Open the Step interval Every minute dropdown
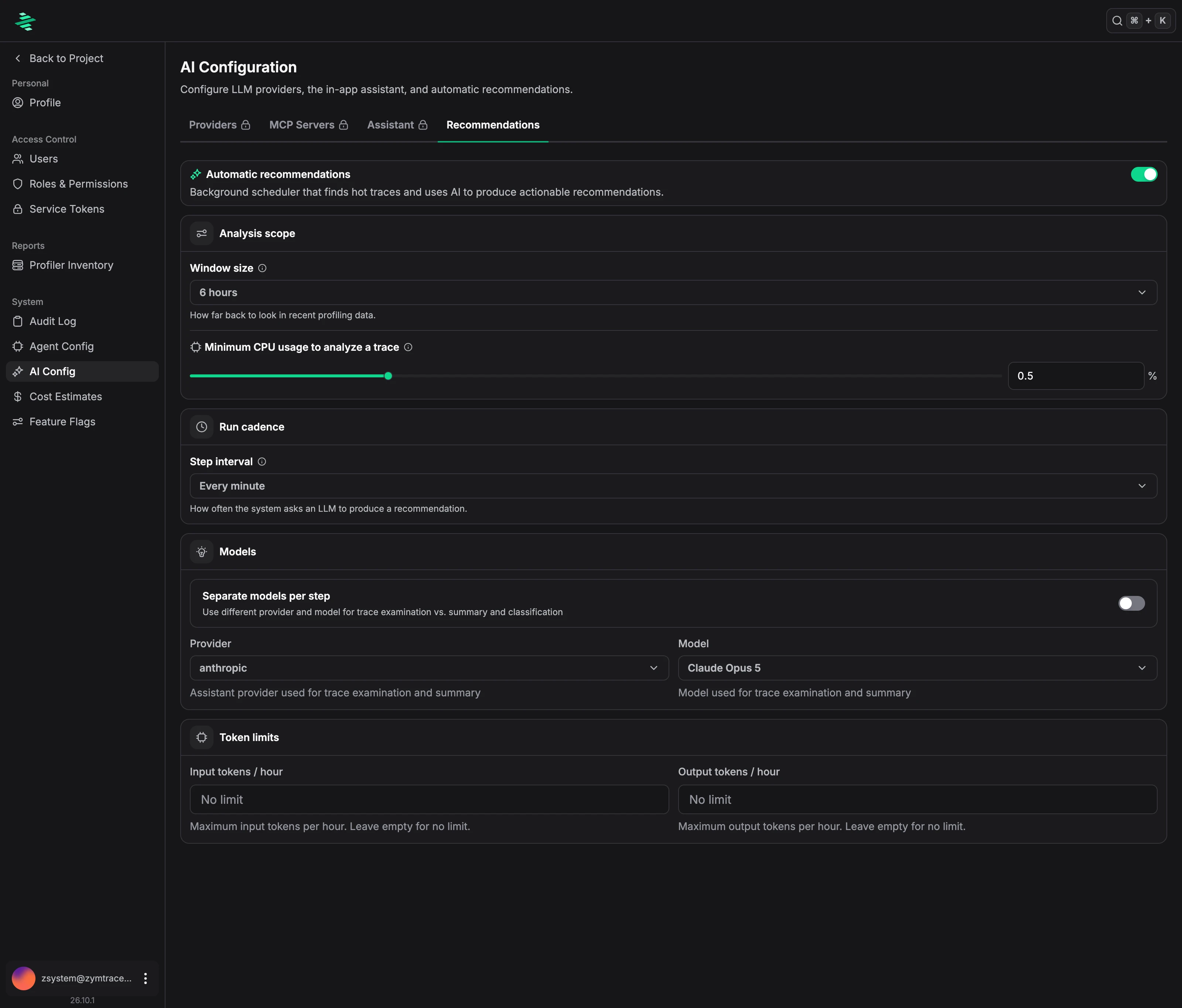Image resolution: width=1182 pixels, height=1008 pixels. 673,486
